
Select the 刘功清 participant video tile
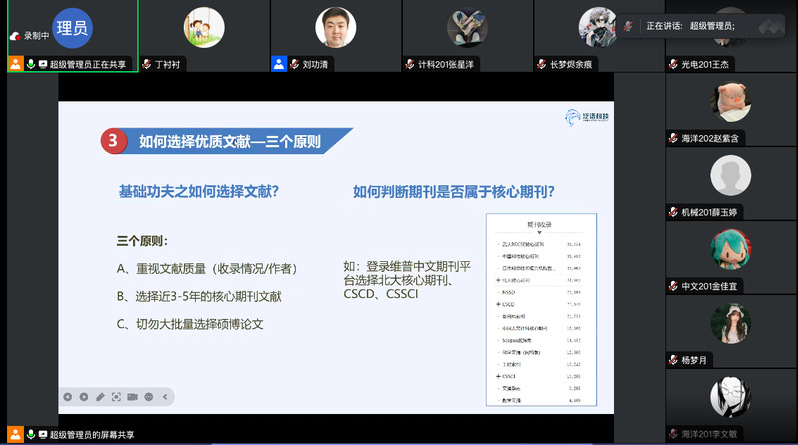(x=336, y=28)
